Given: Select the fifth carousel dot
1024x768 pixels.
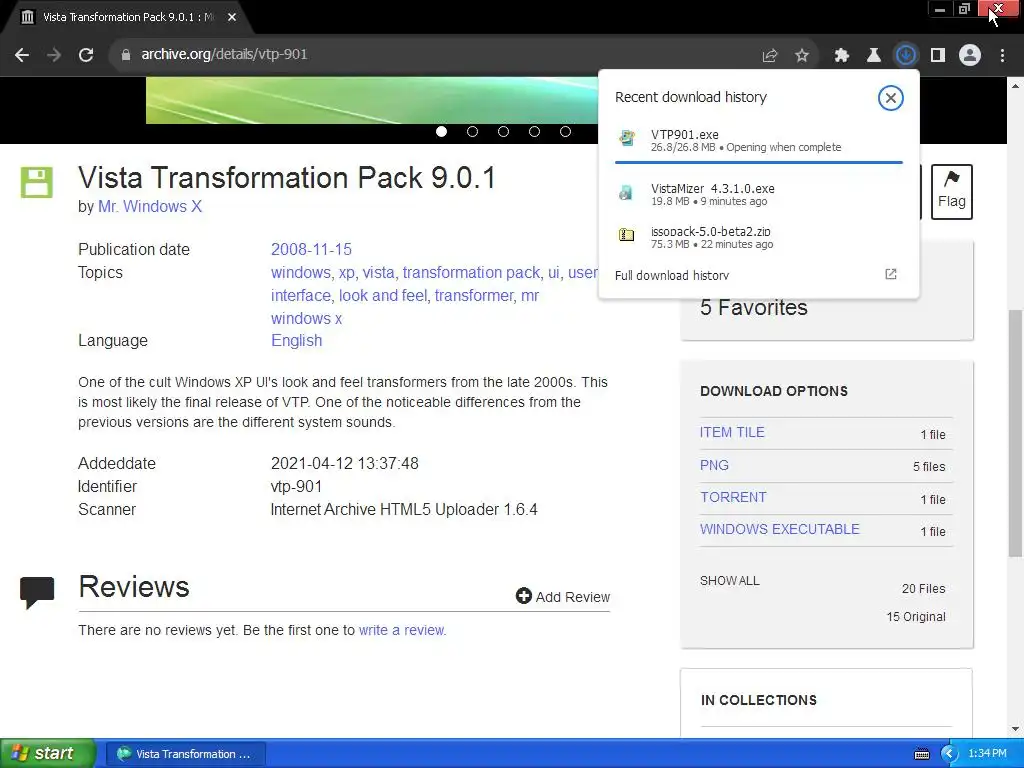Looking at the screenshot, I should [565, 131].
